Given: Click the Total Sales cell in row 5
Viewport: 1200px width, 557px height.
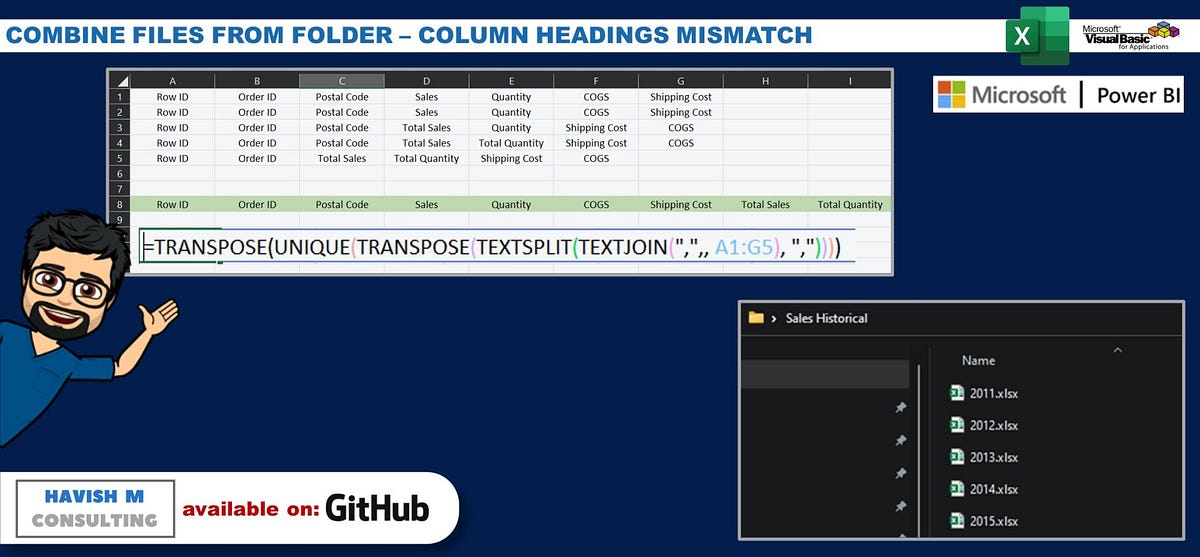Looking at the screenshot, I should [342, 158].
